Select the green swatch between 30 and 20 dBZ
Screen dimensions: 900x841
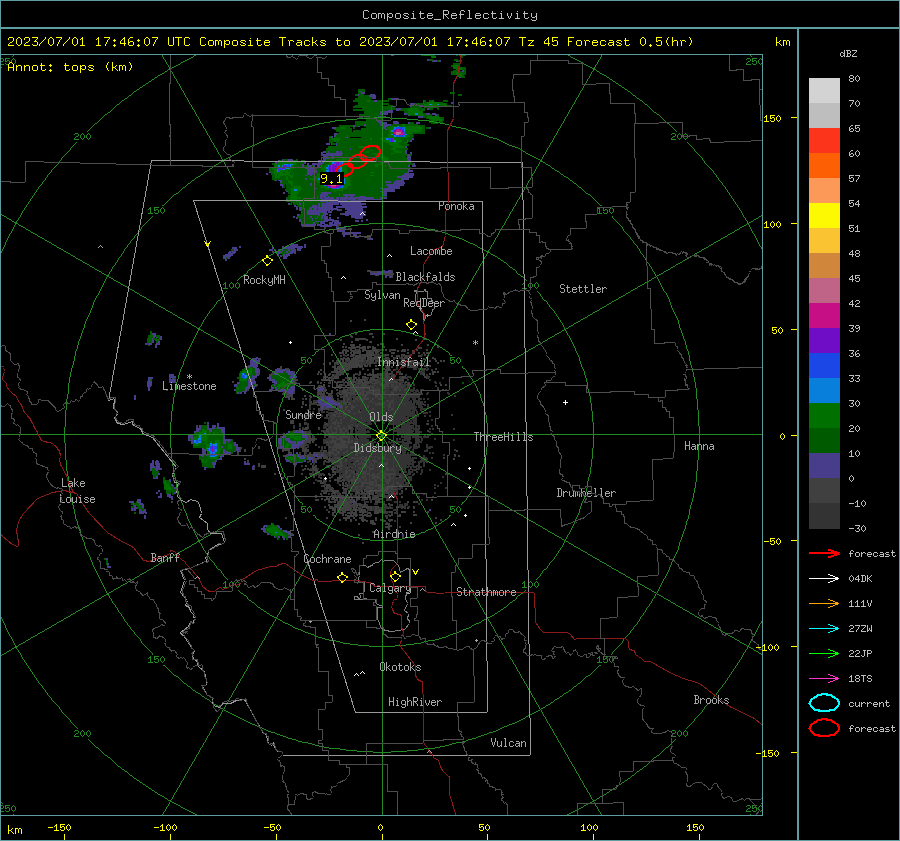click(x=824, y=416)
